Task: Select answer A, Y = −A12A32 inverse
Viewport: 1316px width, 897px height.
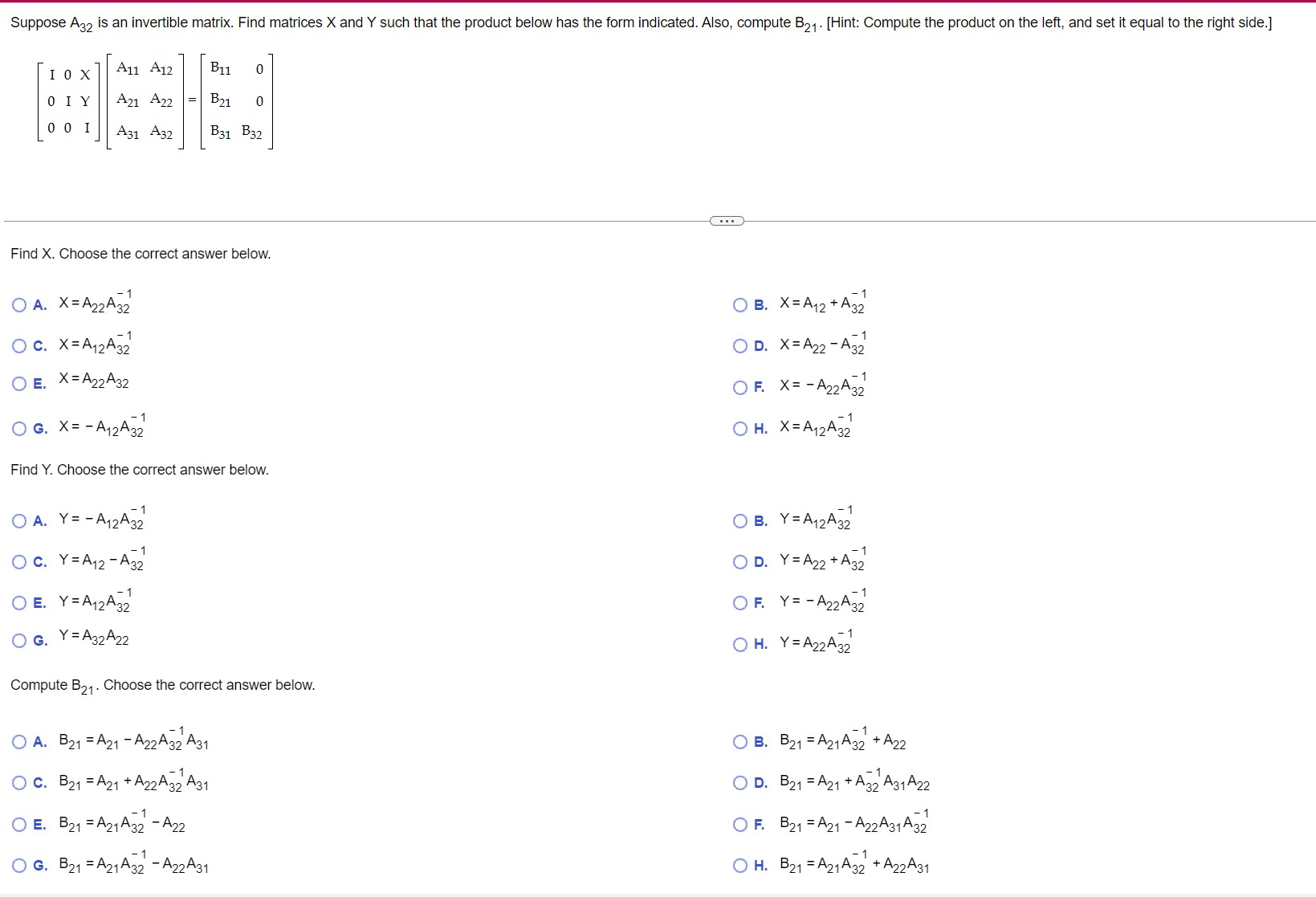Action: (x=18, y=520)
